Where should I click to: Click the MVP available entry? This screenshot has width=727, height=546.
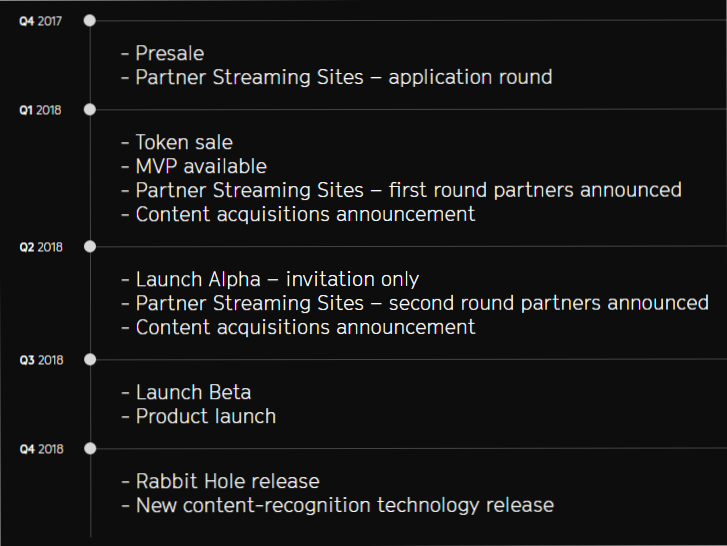(x=194, y=166)
